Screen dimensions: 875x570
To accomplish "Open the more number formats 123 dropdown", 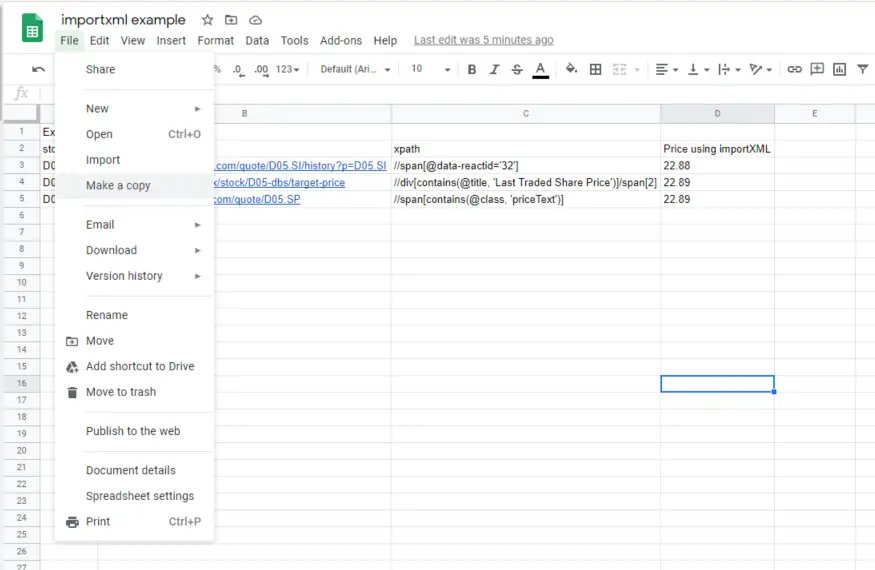I will (x=287, y=69).
